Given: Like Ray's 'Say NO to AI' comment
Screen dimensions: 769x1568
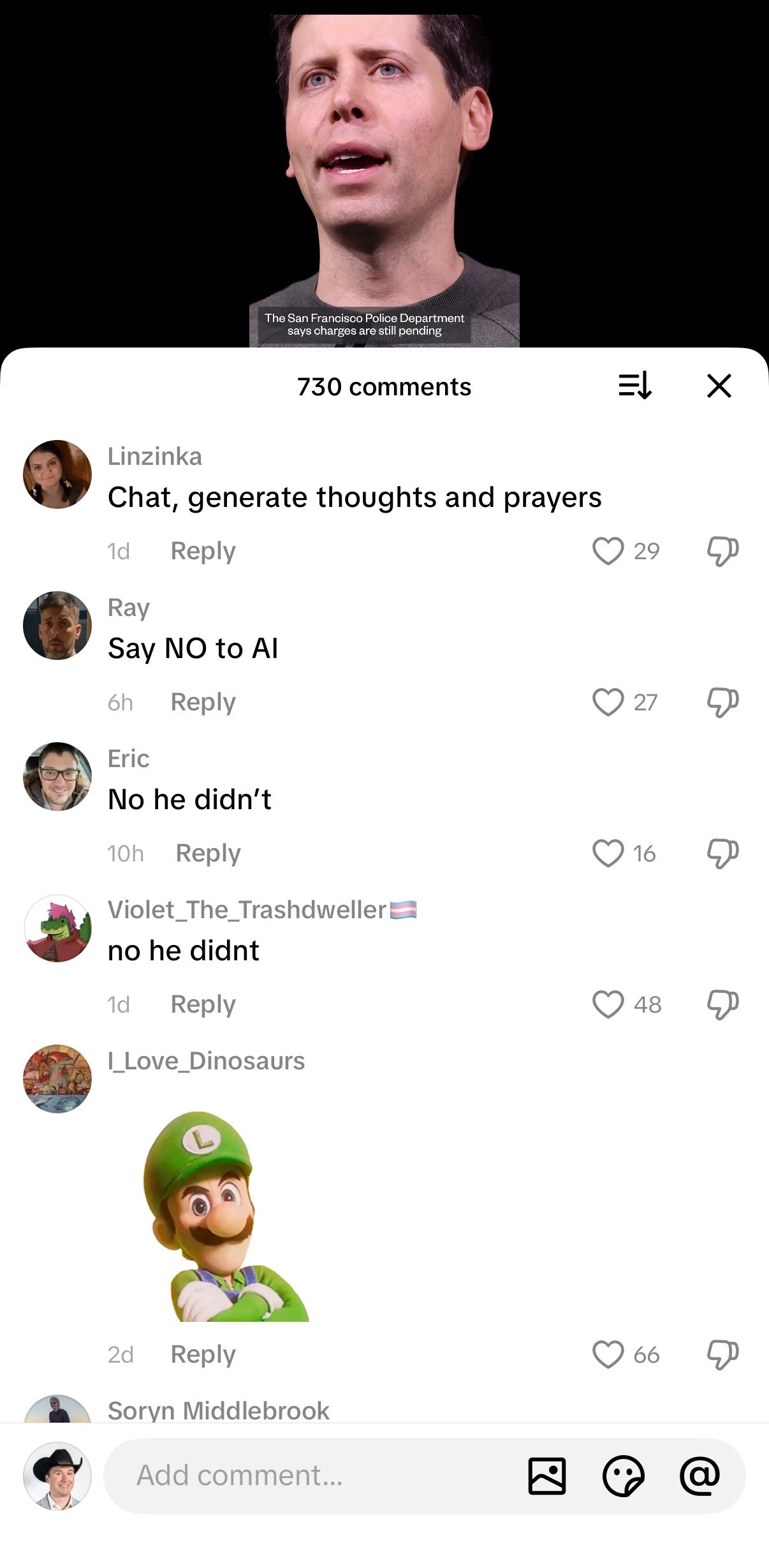Looking at the screenshot, I should pos(608,702).
